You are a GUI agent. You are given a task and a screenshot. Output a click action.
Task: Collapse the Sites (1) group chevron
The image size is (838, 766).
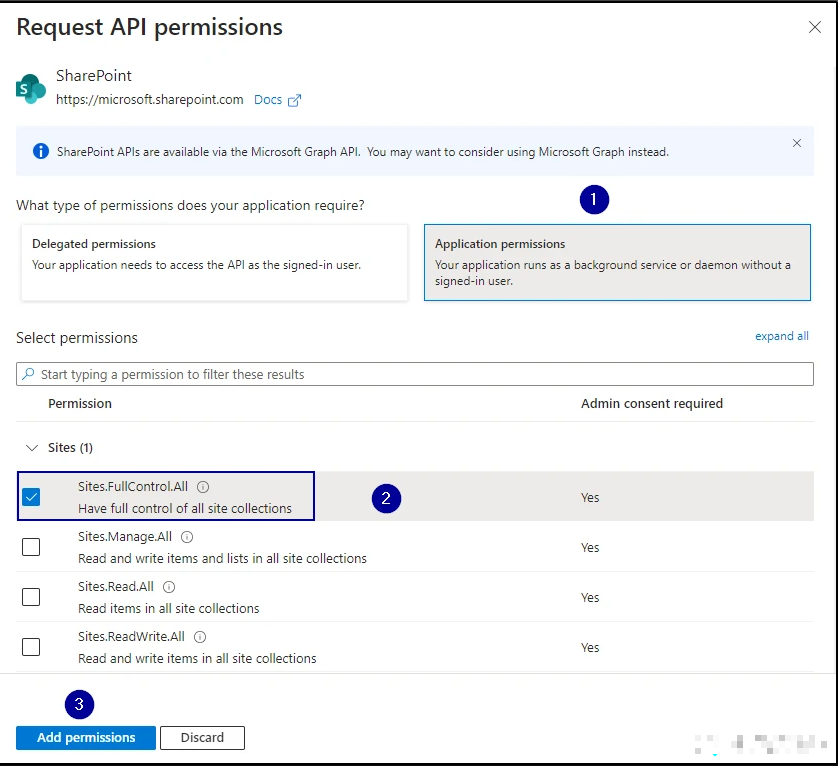[x=32, y=448]
